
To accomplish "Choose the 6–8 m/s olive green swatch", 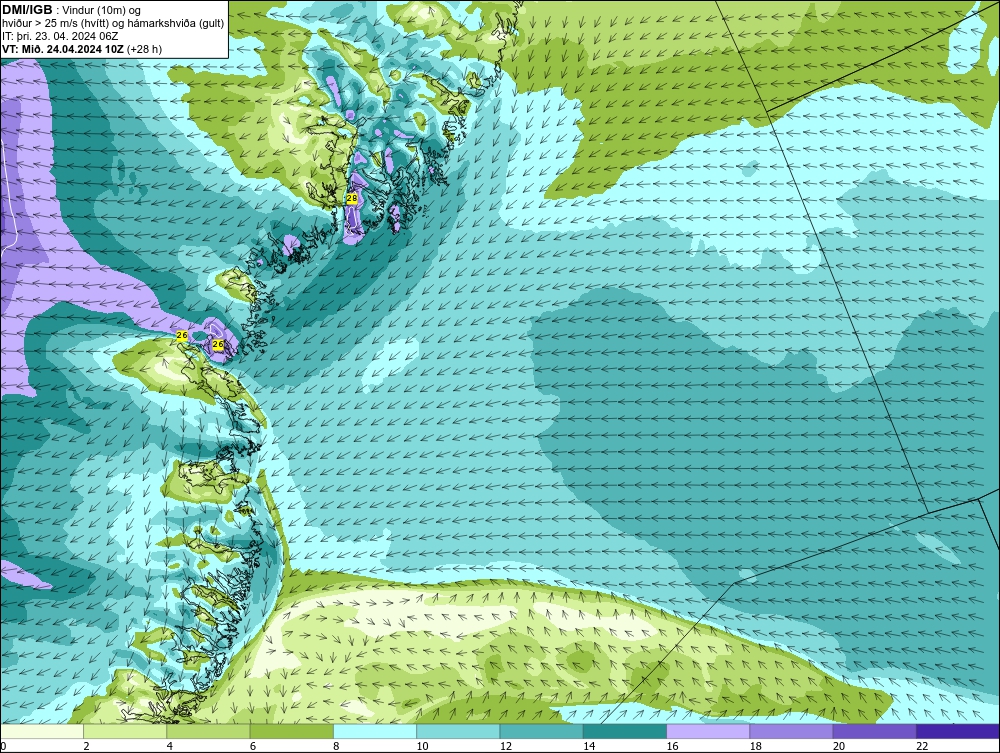I will [x=291, y=731].
